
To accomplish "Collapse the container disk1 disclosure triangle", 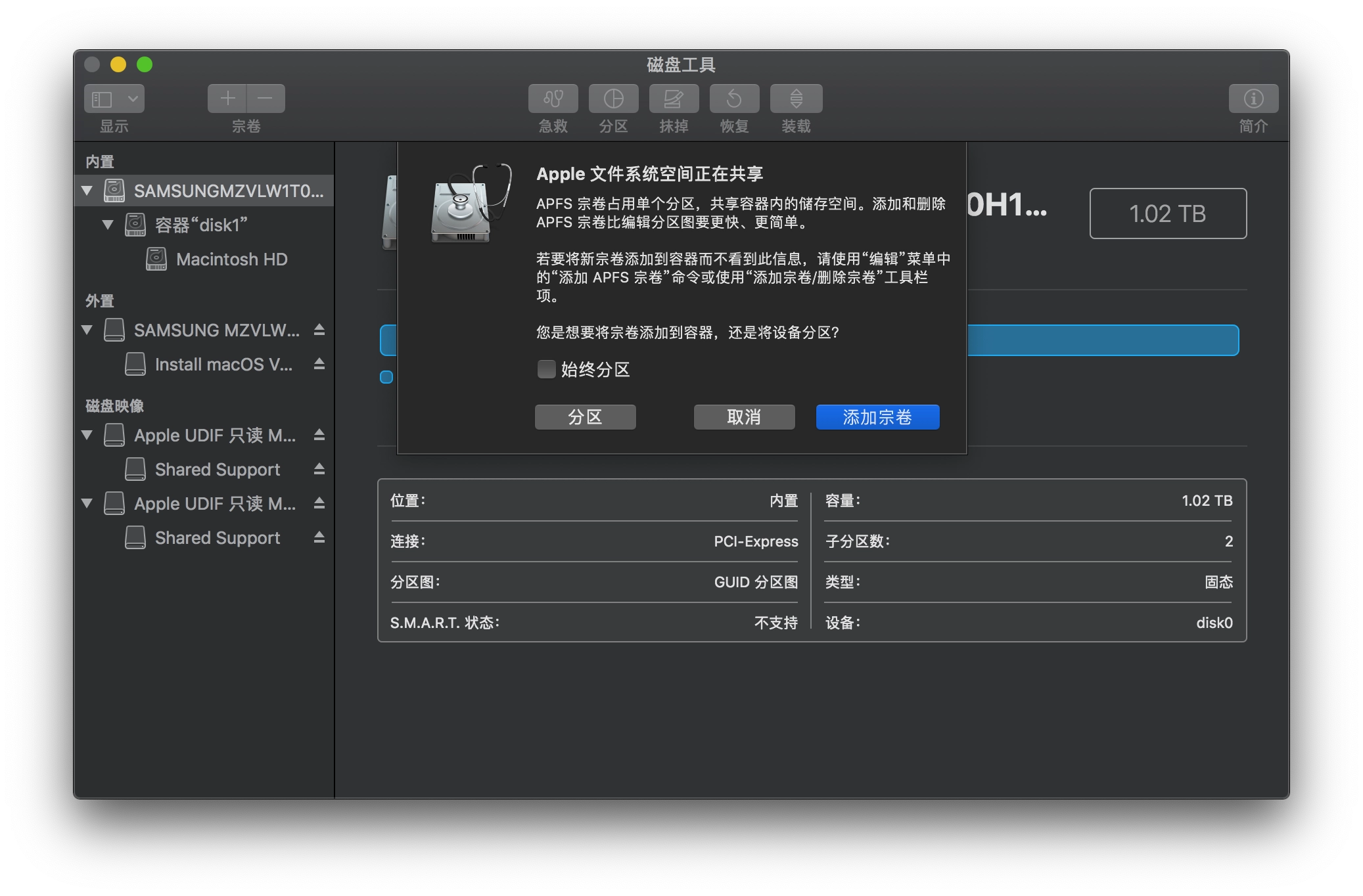I will click(108, 224).
